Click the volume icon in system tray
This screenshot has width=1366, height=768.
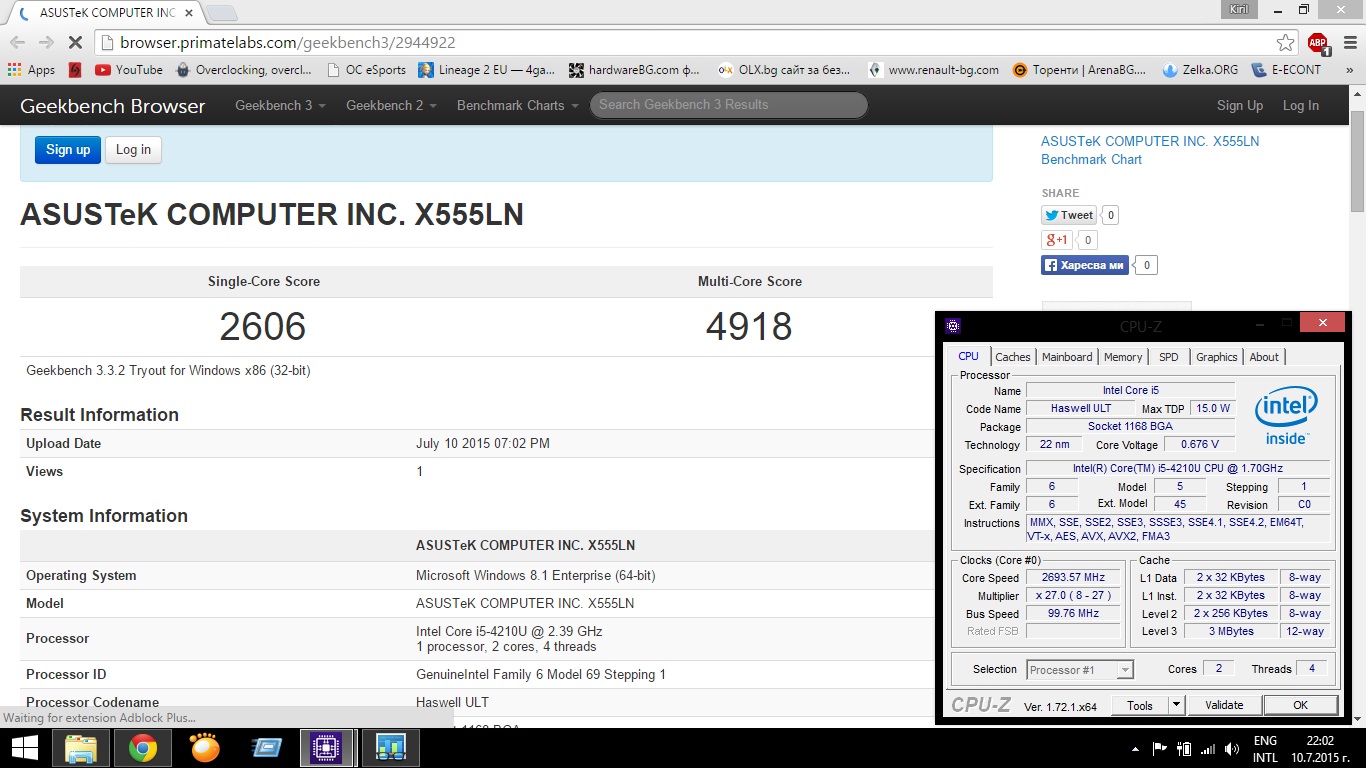coord(1231,748)
